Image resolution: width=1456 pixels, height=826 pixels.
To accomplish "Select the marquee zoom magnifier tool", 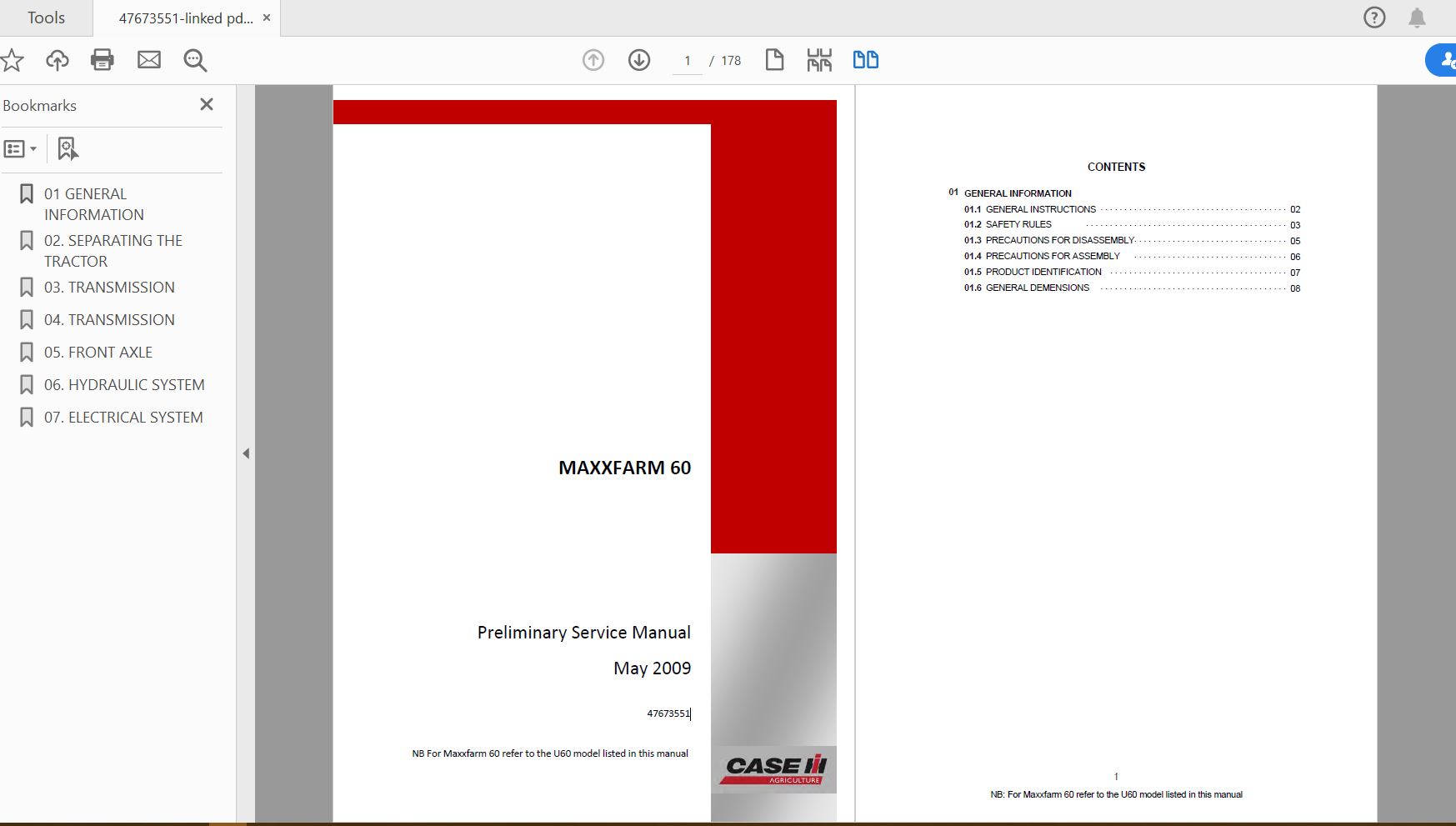I will (x=195, y=59).
